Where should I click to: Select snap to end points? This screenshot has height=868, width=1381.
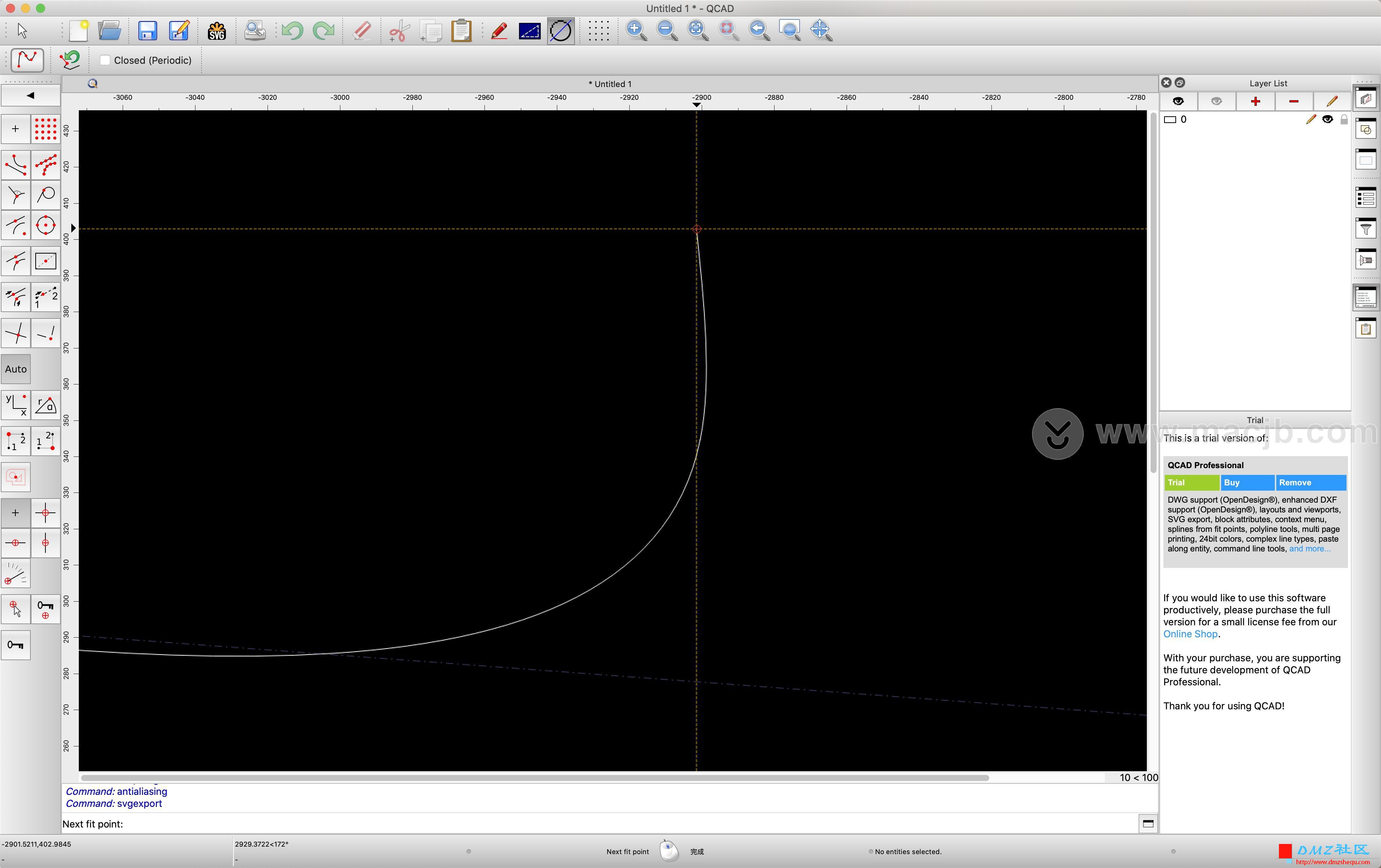[x=15, y=165]
